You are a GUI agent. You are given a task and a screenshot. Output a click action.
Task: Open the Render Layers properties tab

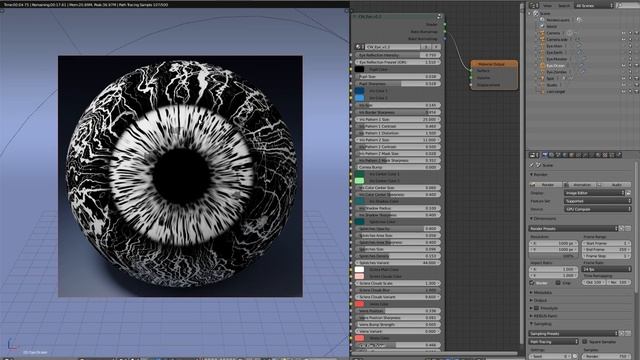(551, 155)
